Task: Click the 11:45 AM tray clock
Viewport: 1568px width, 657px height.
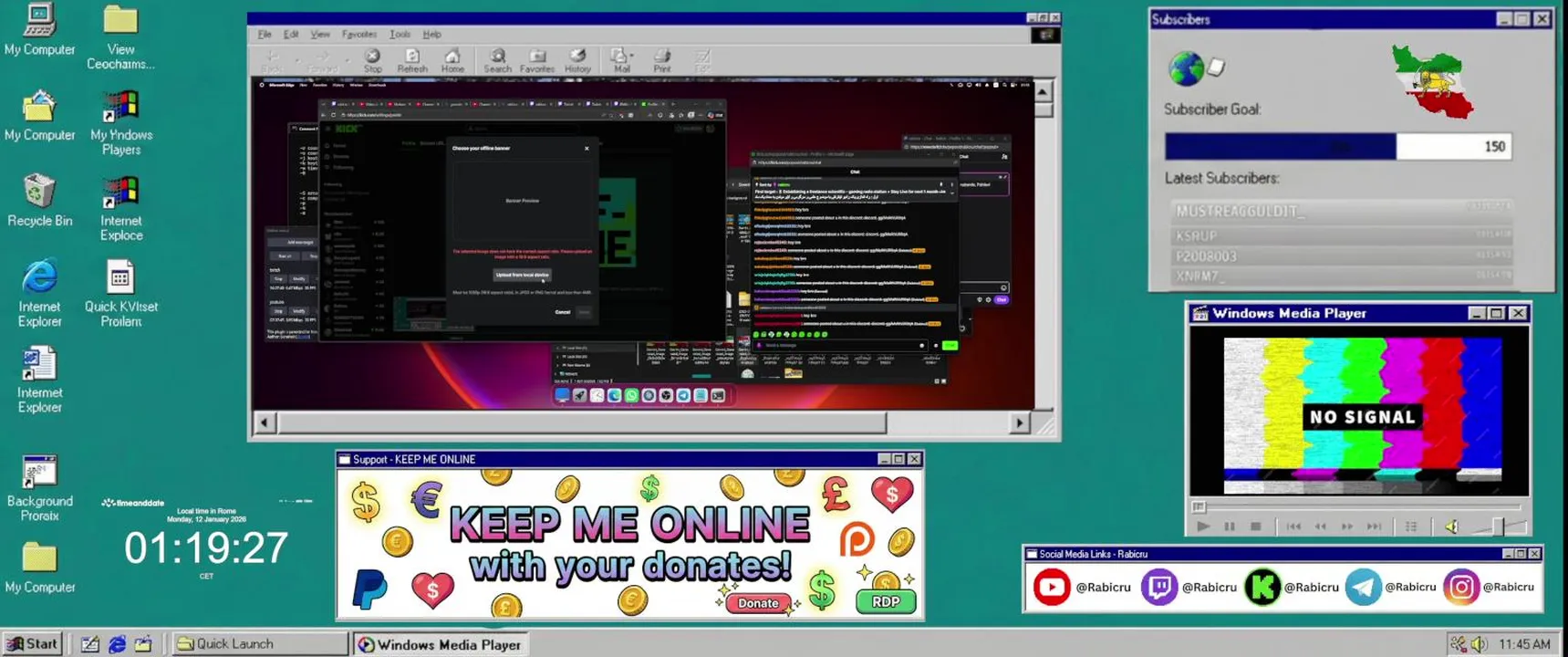Action: click(1523, 644)
